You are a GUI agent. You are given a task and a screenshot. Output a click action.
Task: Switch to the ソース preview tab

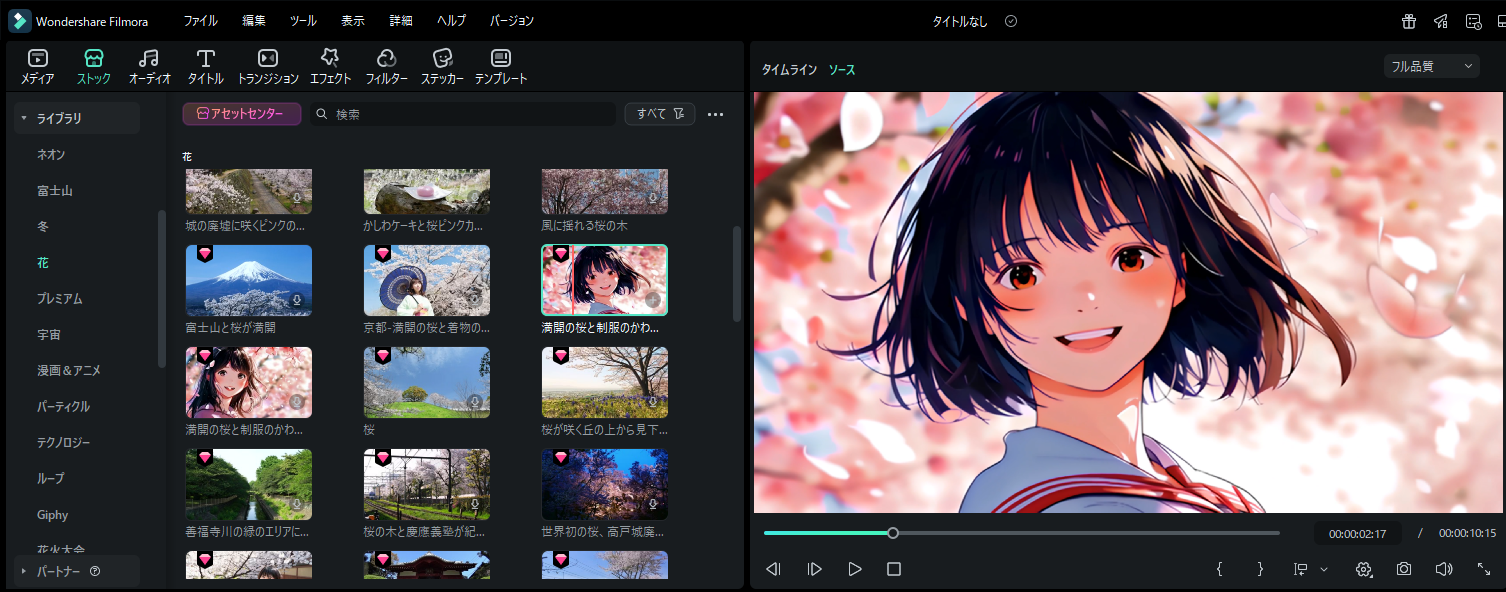pyautogui.click(x=841, y=70)
